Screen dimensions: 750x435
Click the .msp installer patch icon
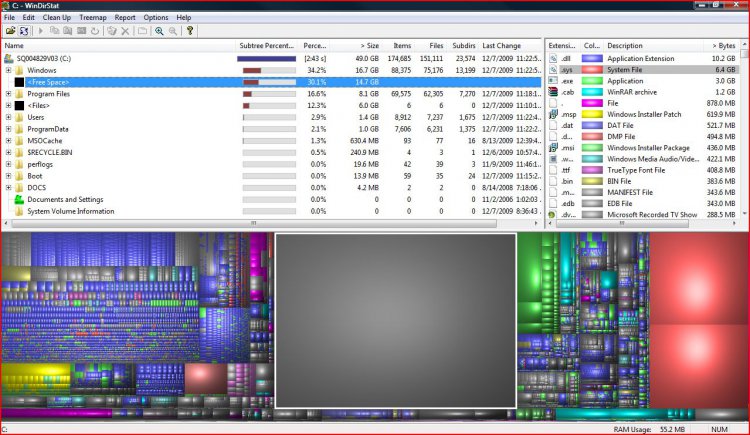pos(553,114)
